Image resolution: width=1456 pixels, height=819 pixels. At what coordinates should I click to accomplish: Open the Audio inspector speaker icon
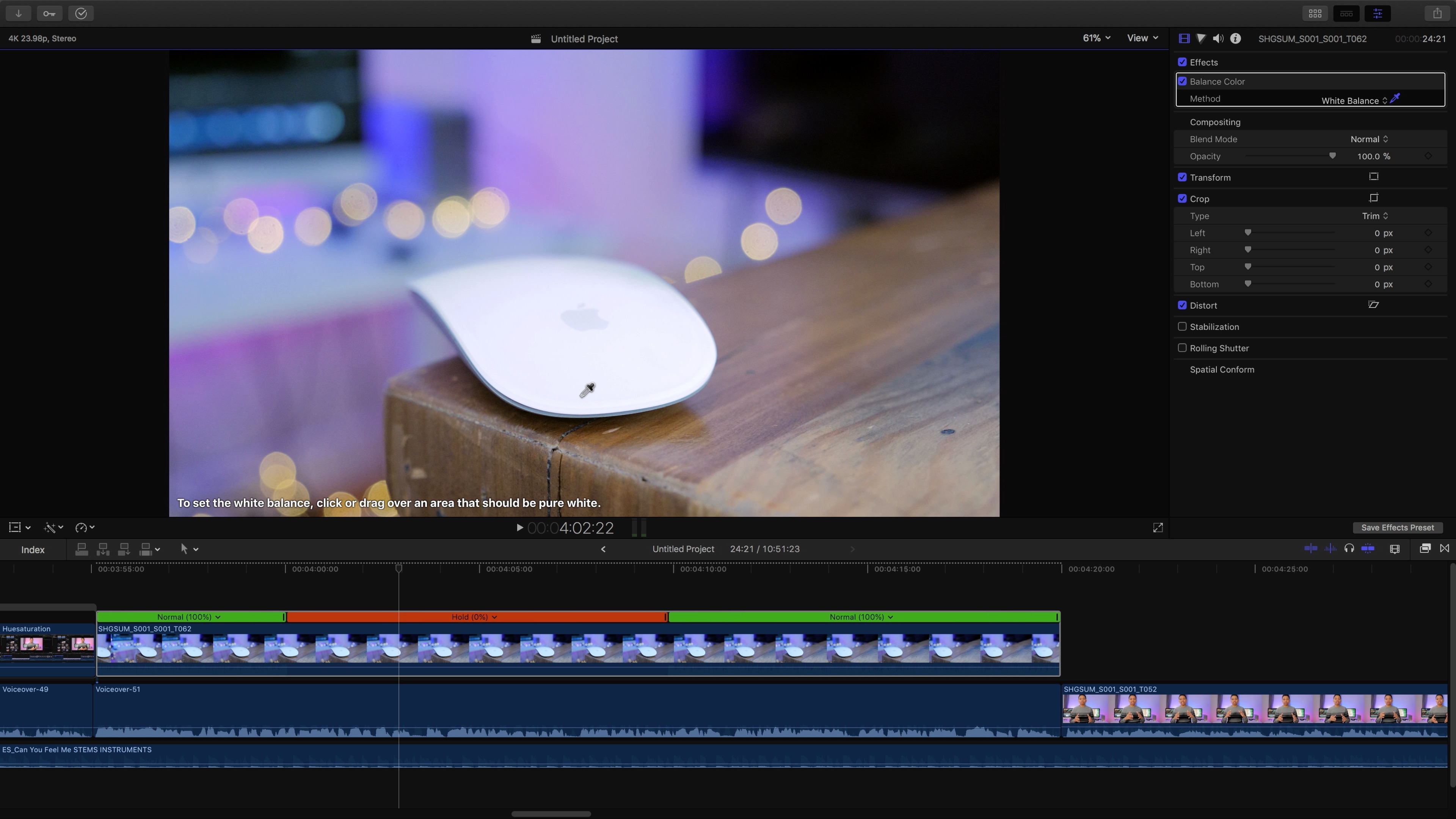point(1218,38)
